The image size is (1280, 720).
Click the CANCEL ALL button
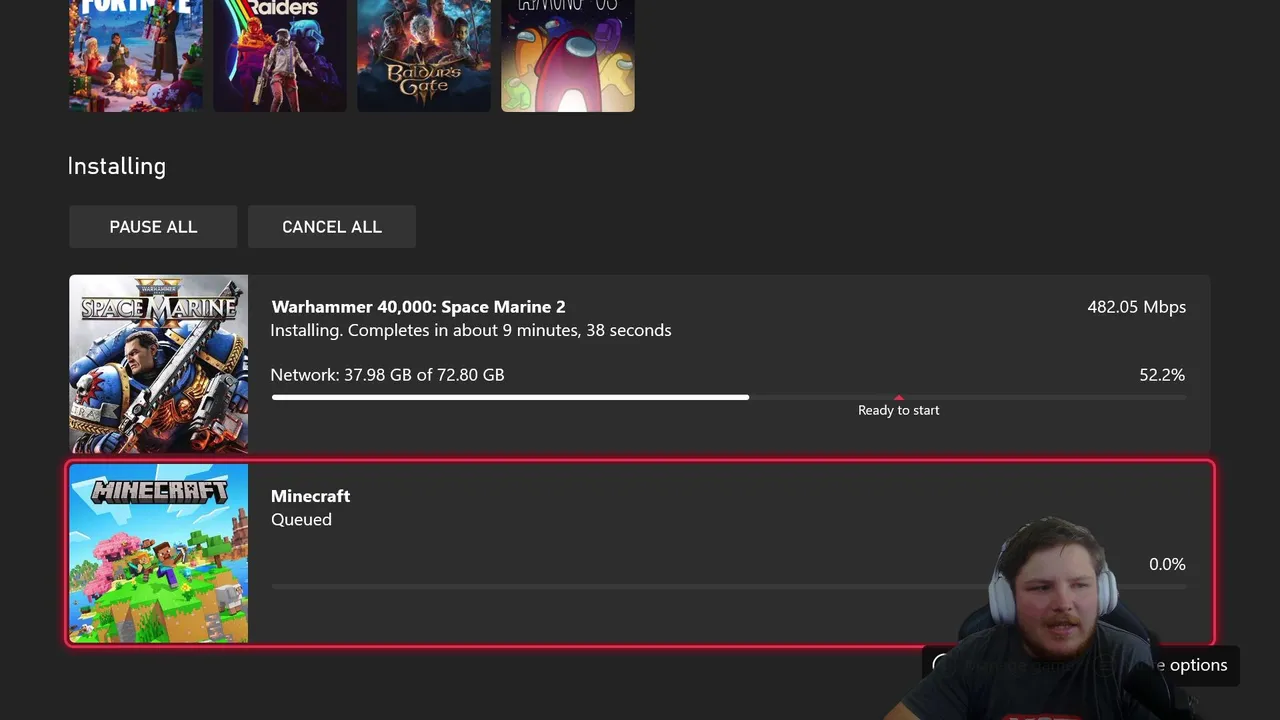[332, 227]
